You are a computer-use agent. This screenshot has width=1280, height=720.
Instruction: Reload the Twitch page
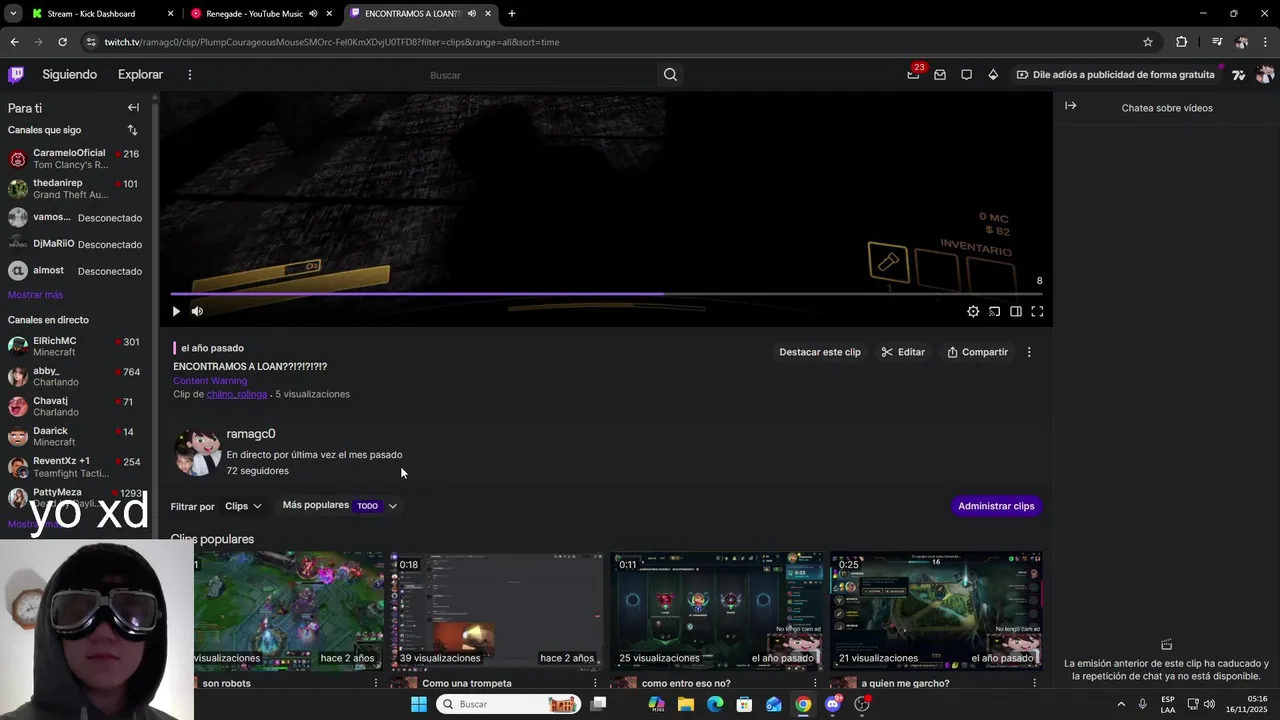[x=62, y=42]
